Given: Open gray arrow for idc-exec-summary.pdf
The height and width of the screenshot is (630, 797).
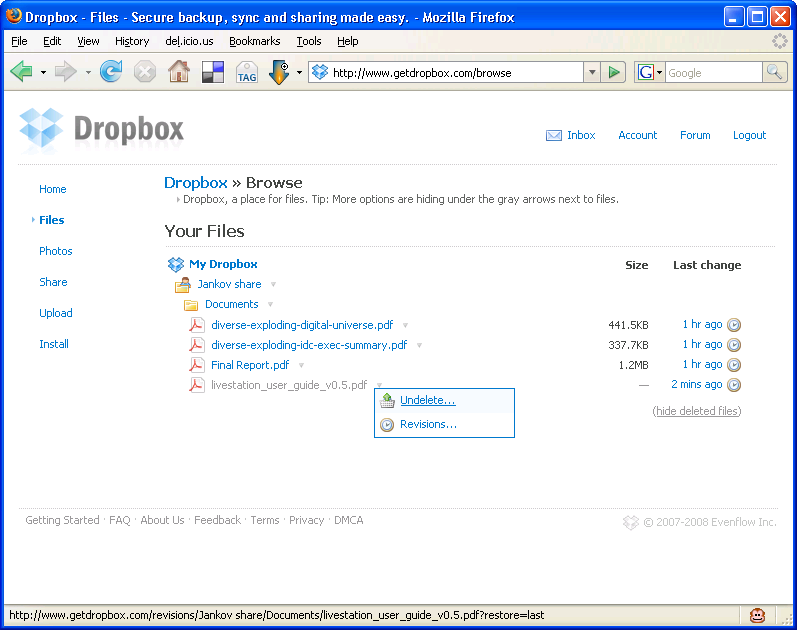Looking at the screenshot, I should [419, 345].
